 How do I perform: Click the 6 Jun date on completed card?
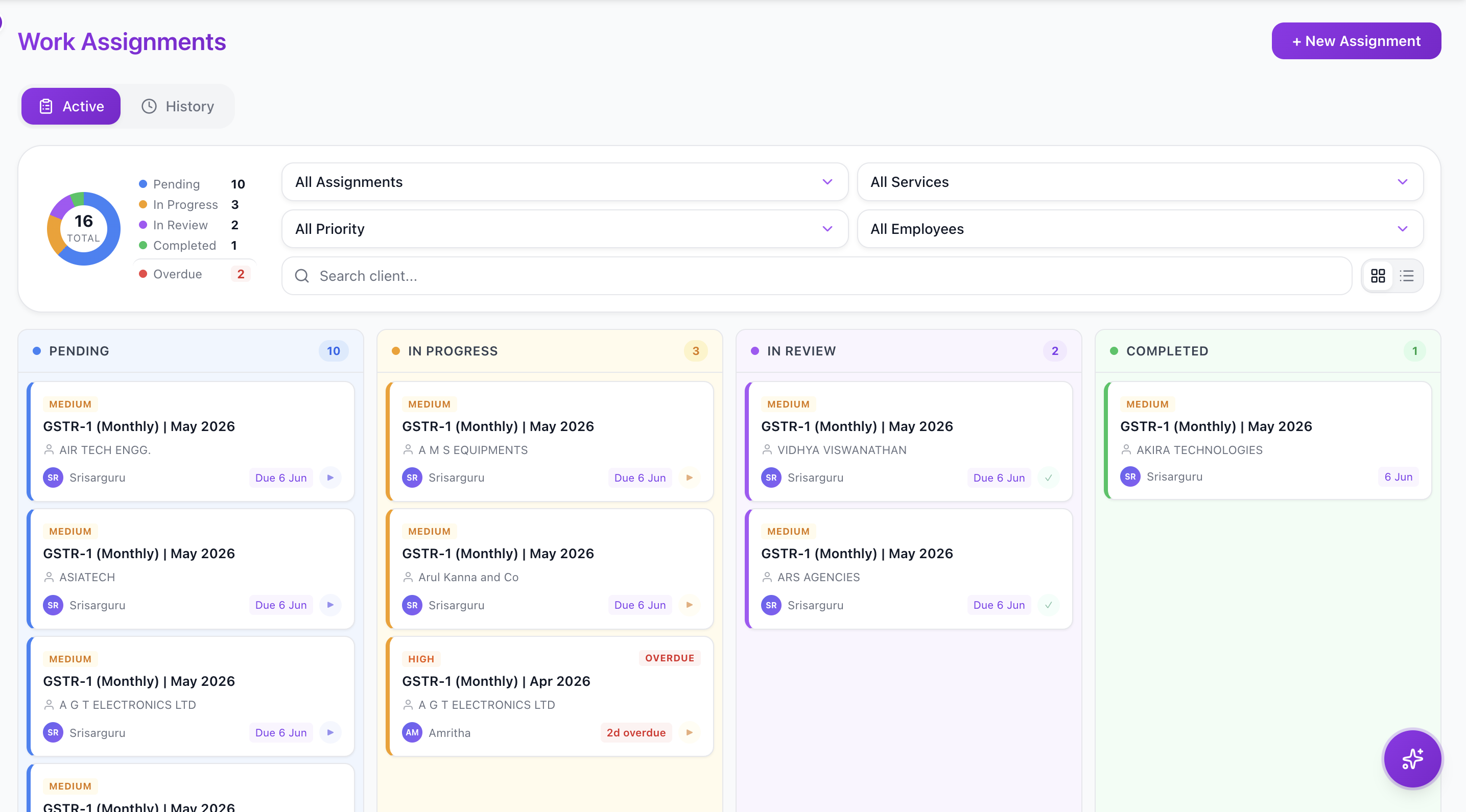(x=1398, y=477)
